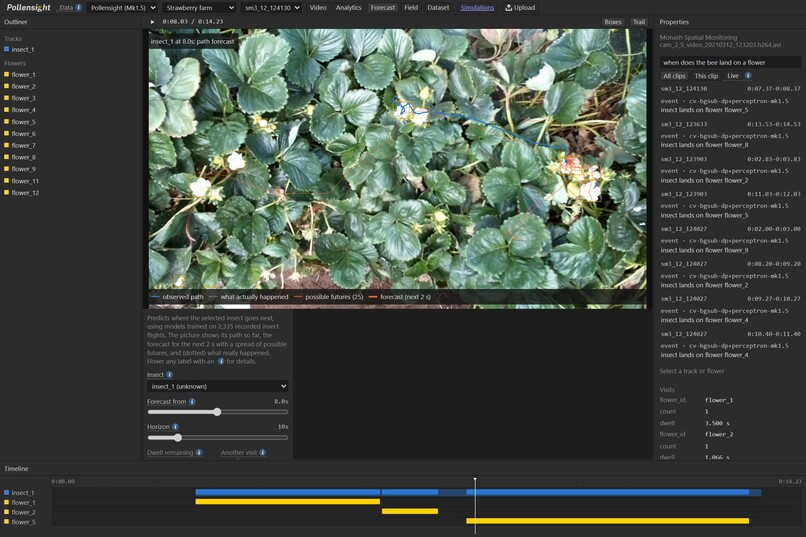The image size is (806, 537).
Task: Click the info icon beside Forecast from
Action: point(192,401)
